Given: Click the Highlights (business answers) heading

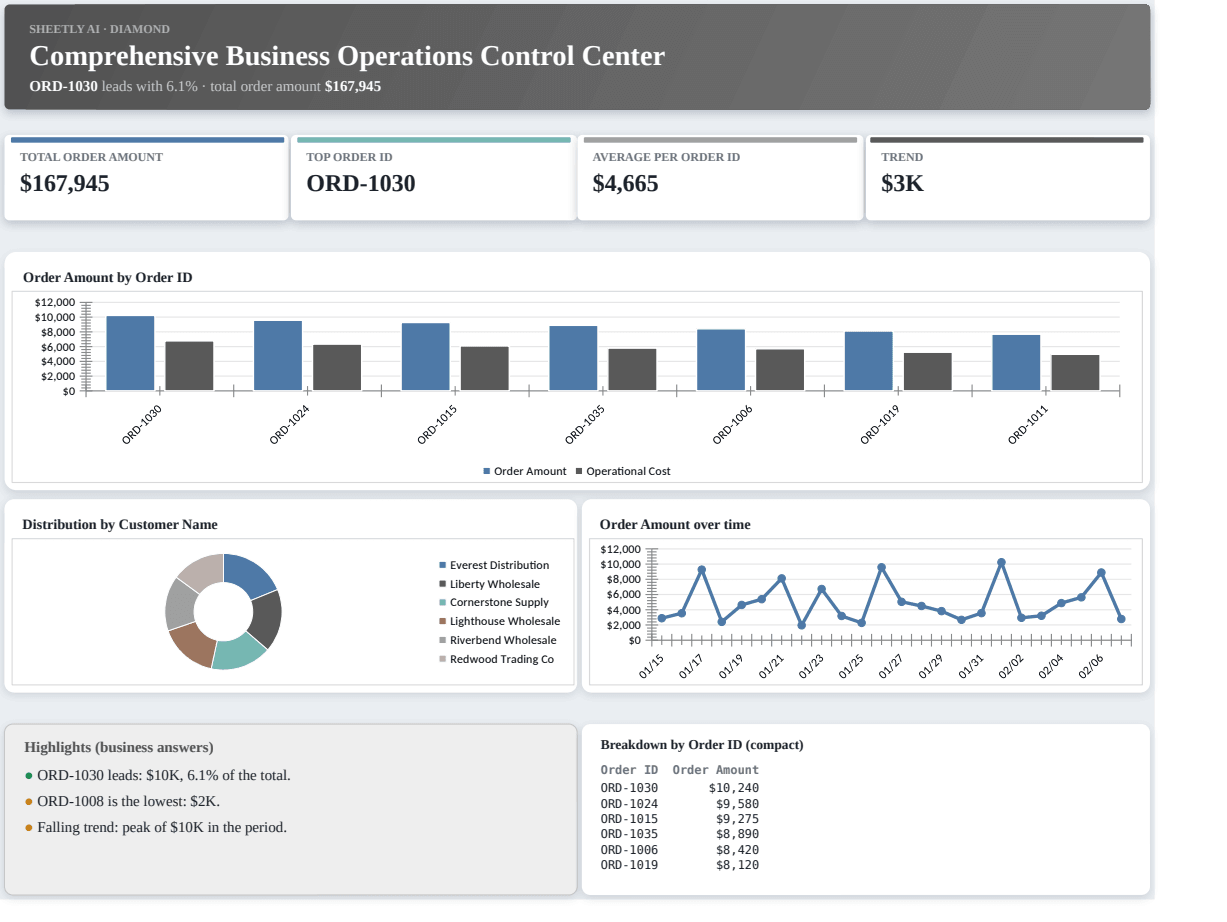Looking at the screenshot, I should pos(119,747).
